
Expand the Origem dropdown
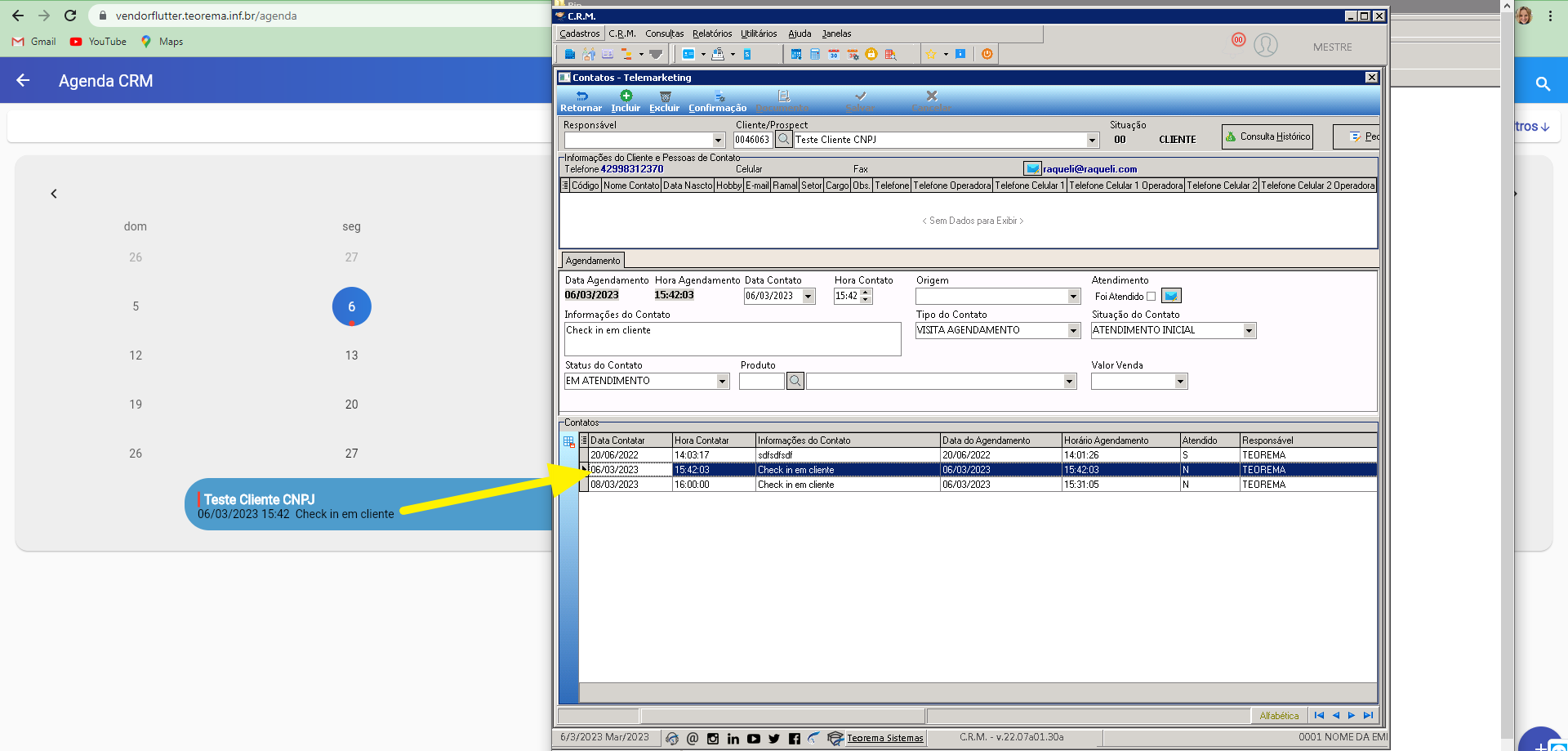pos(1074,296)
